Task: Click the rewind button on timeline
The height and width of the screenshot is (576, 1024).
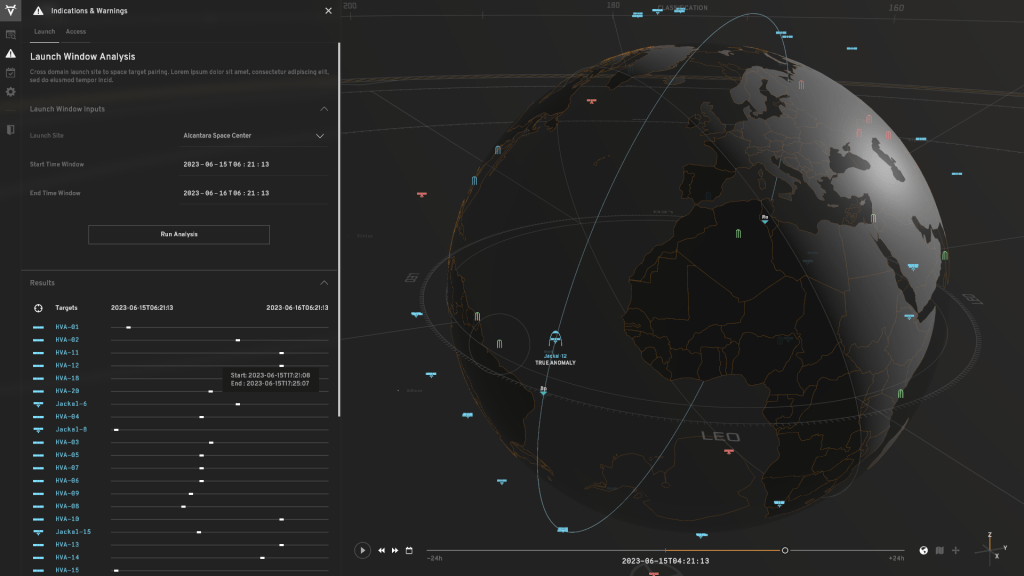Action: click(381, 550)
